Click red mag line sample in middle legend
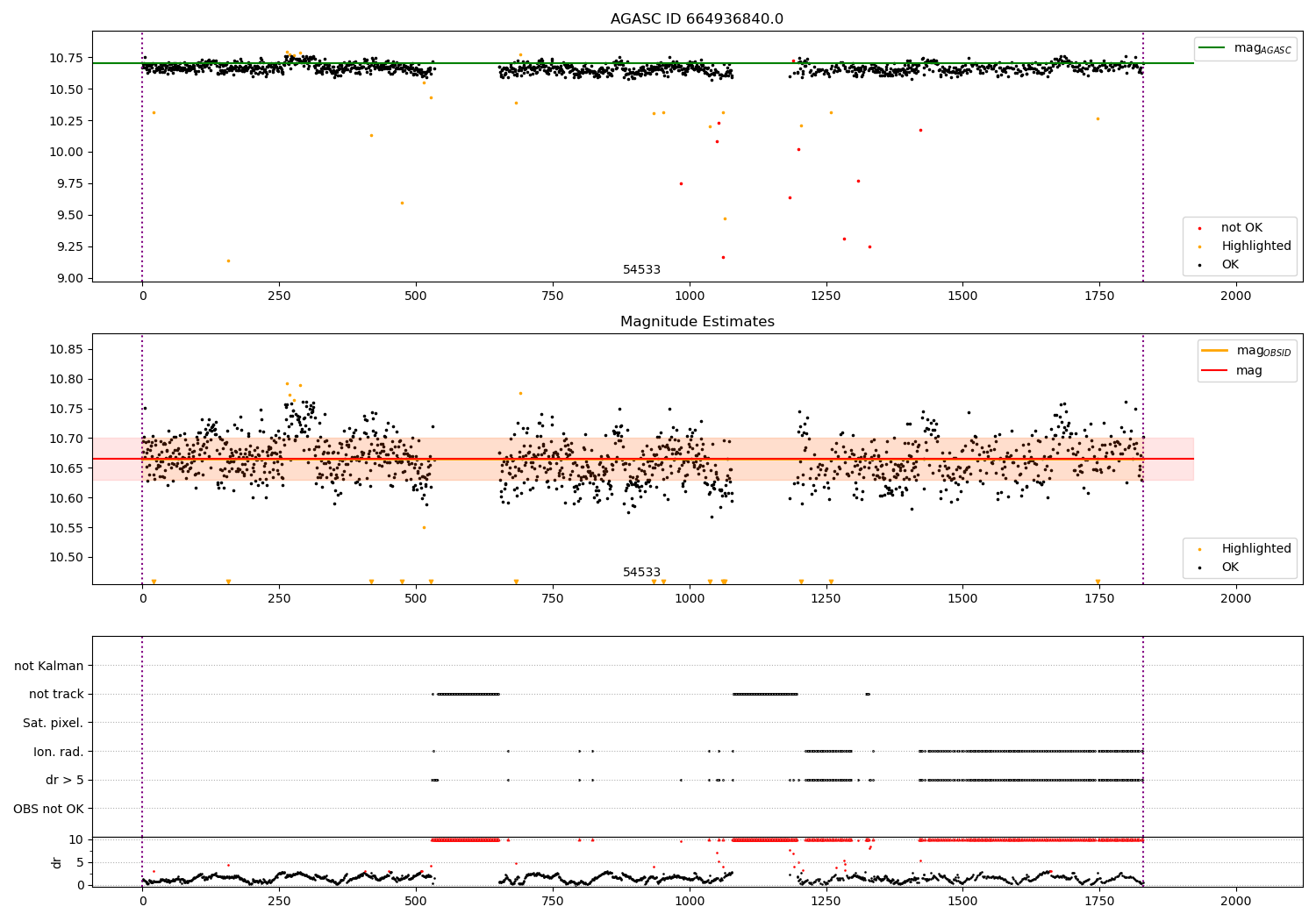 (1215, 370)
